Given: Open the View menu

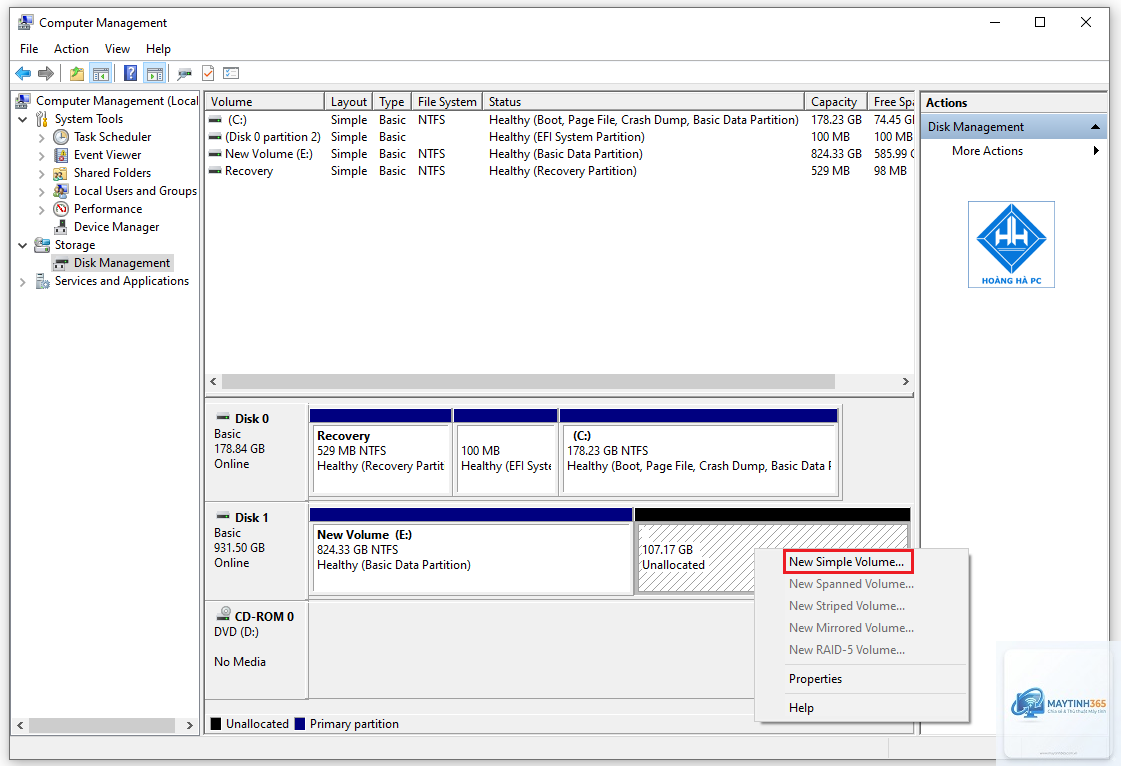Looking at the screenshot, I should tap(117, 49).
